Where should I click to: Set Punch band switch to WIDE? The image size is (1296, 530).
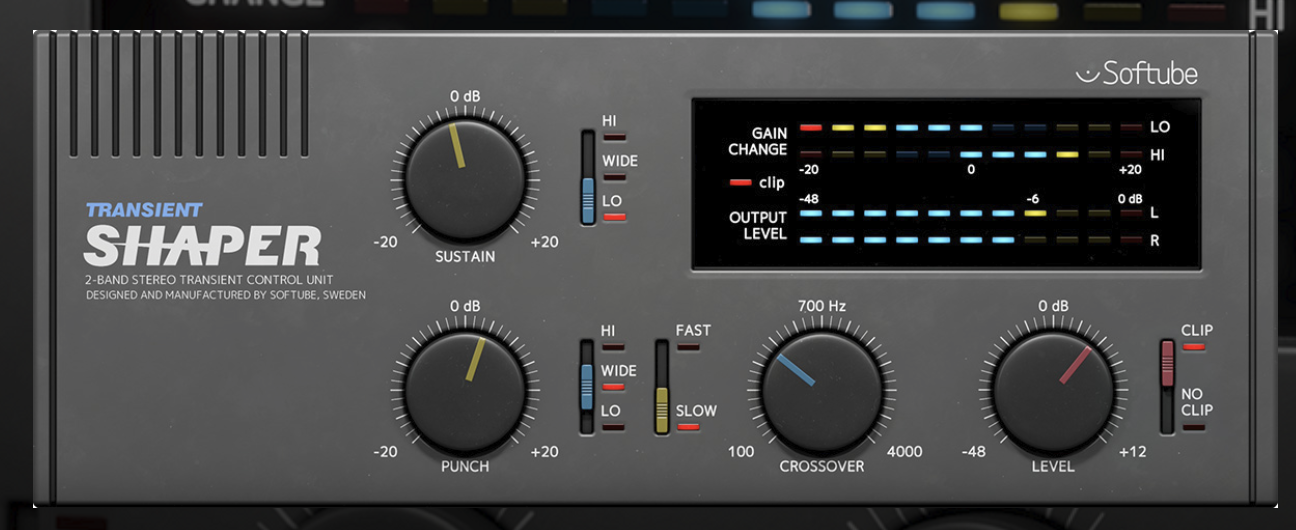tap(618, 377)
